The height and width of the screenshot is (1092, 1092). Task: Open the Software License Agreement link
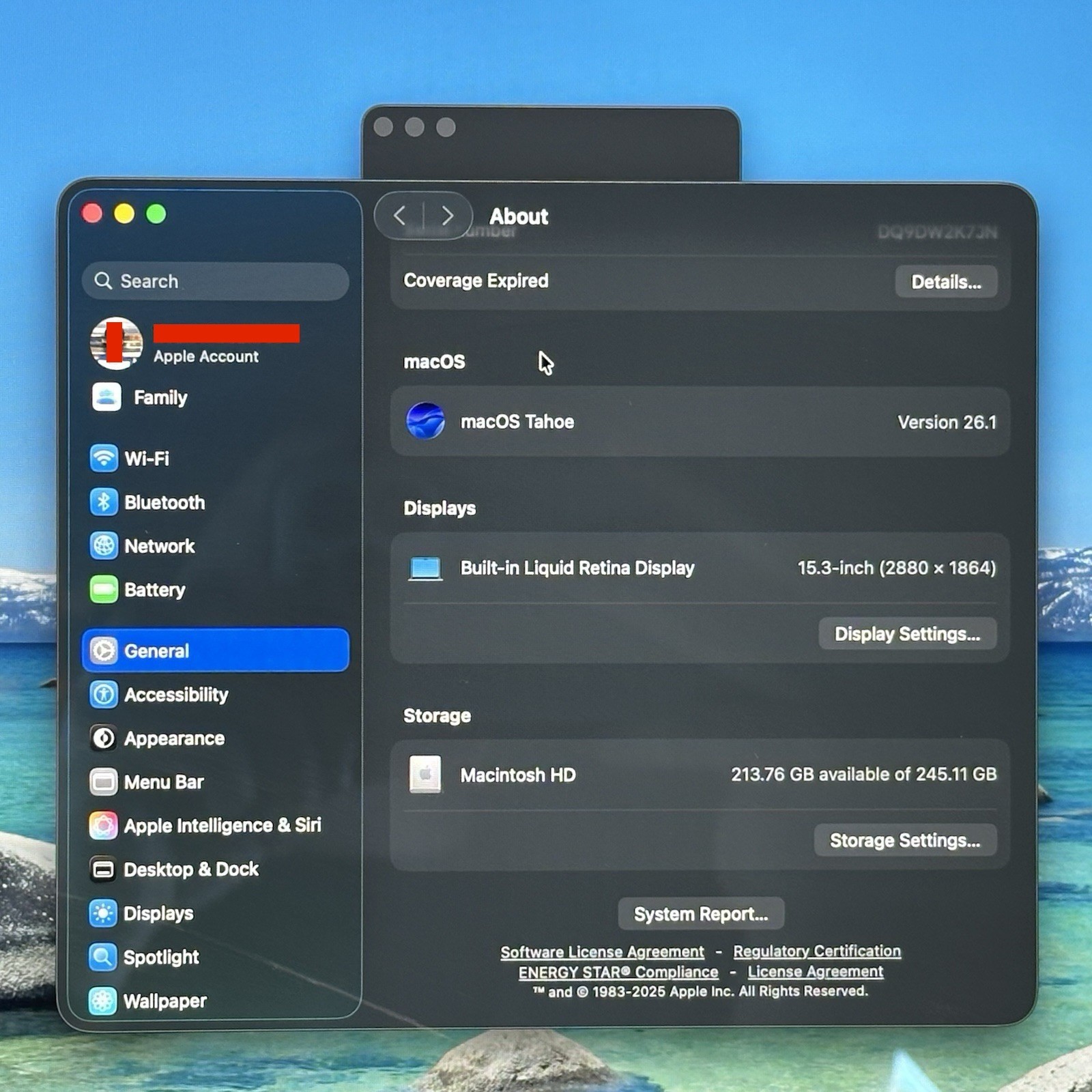pyautogui.click(x=601, y=951)
